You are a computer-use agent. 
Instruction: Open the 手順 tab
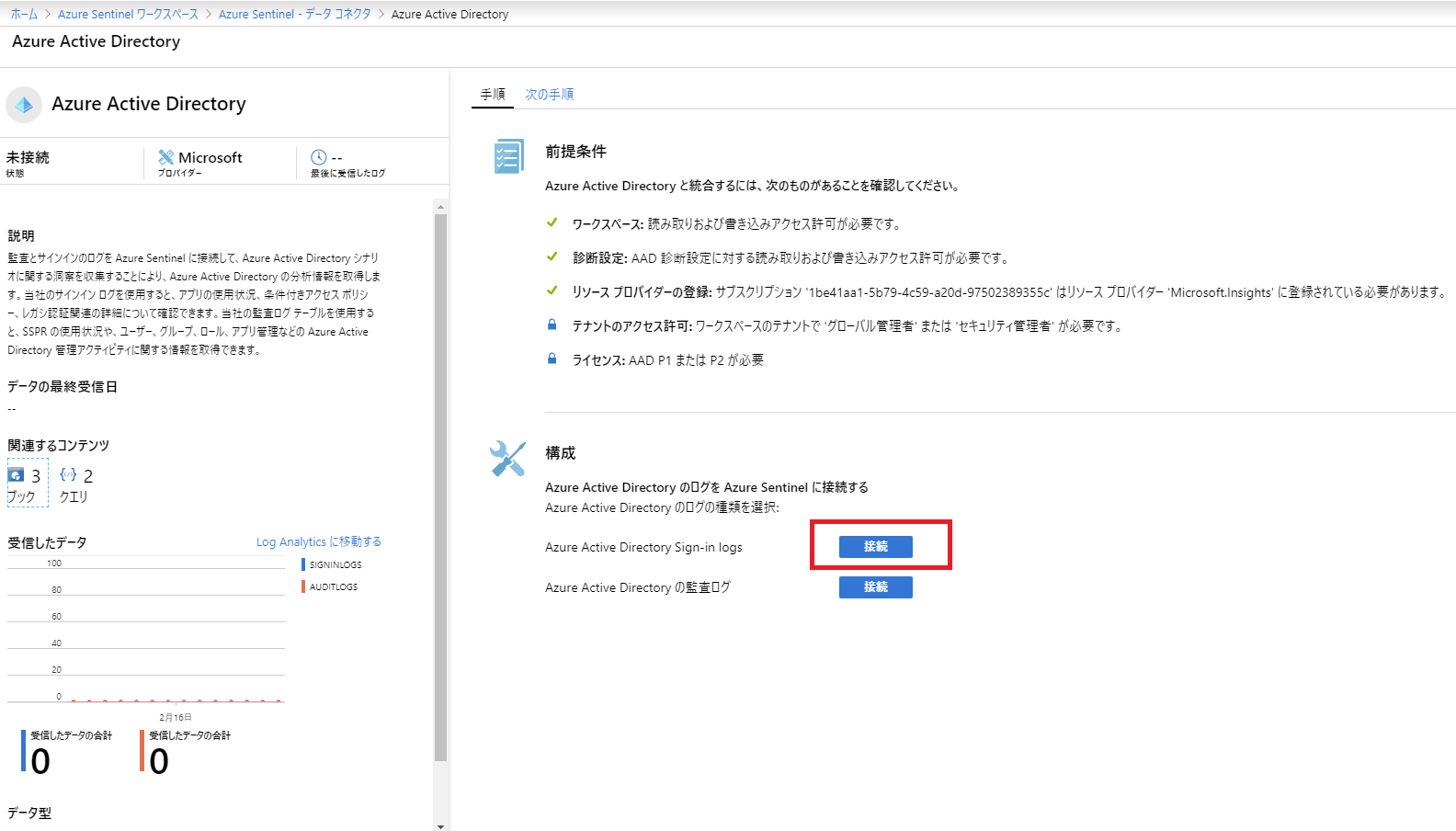coord(493,94)
